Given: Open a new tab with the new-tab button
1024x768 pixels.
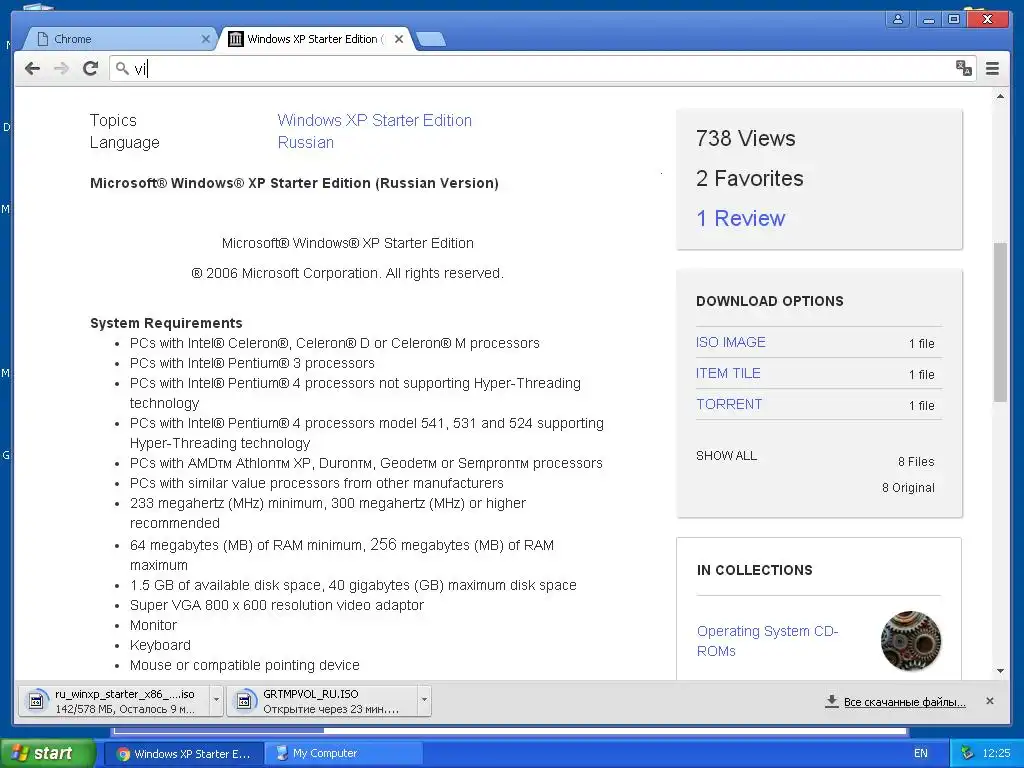Looking at the screenshot, I should 430,40.
